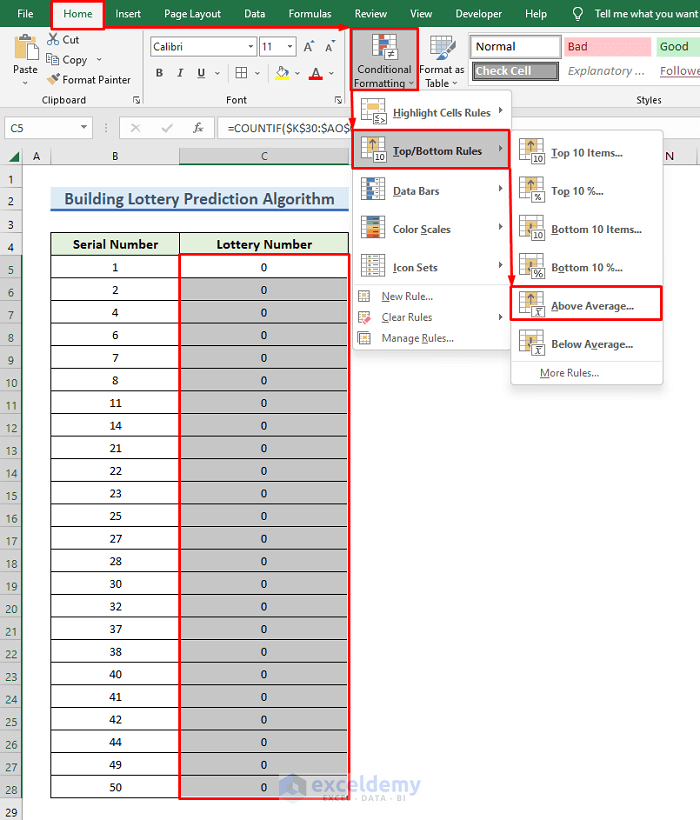Switch to the Developer tab
The width and height of the screenshot is (700, 820).
[x=478, y=14]
